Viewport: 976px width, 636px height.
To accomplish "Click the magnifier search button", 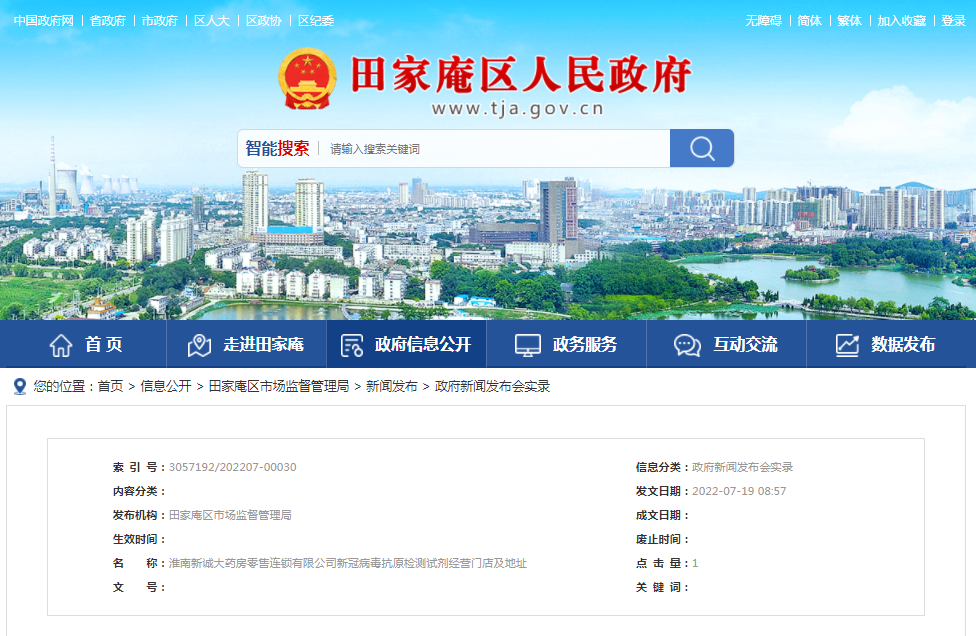I will [x=700, y=147].
